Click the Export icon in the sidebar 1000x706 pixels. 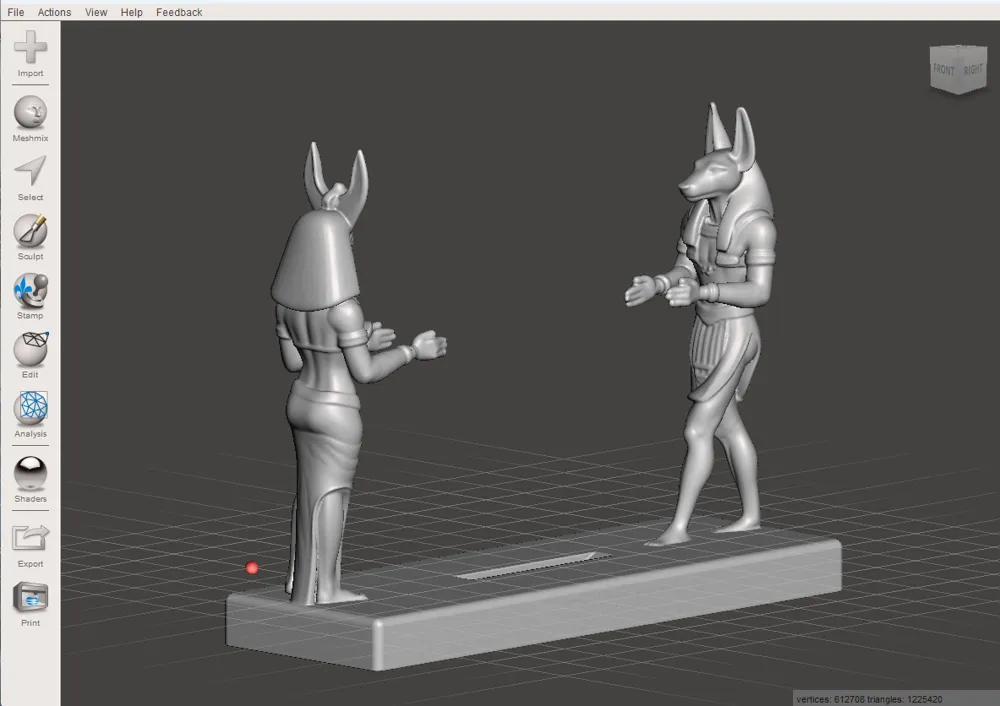[30, 538]
